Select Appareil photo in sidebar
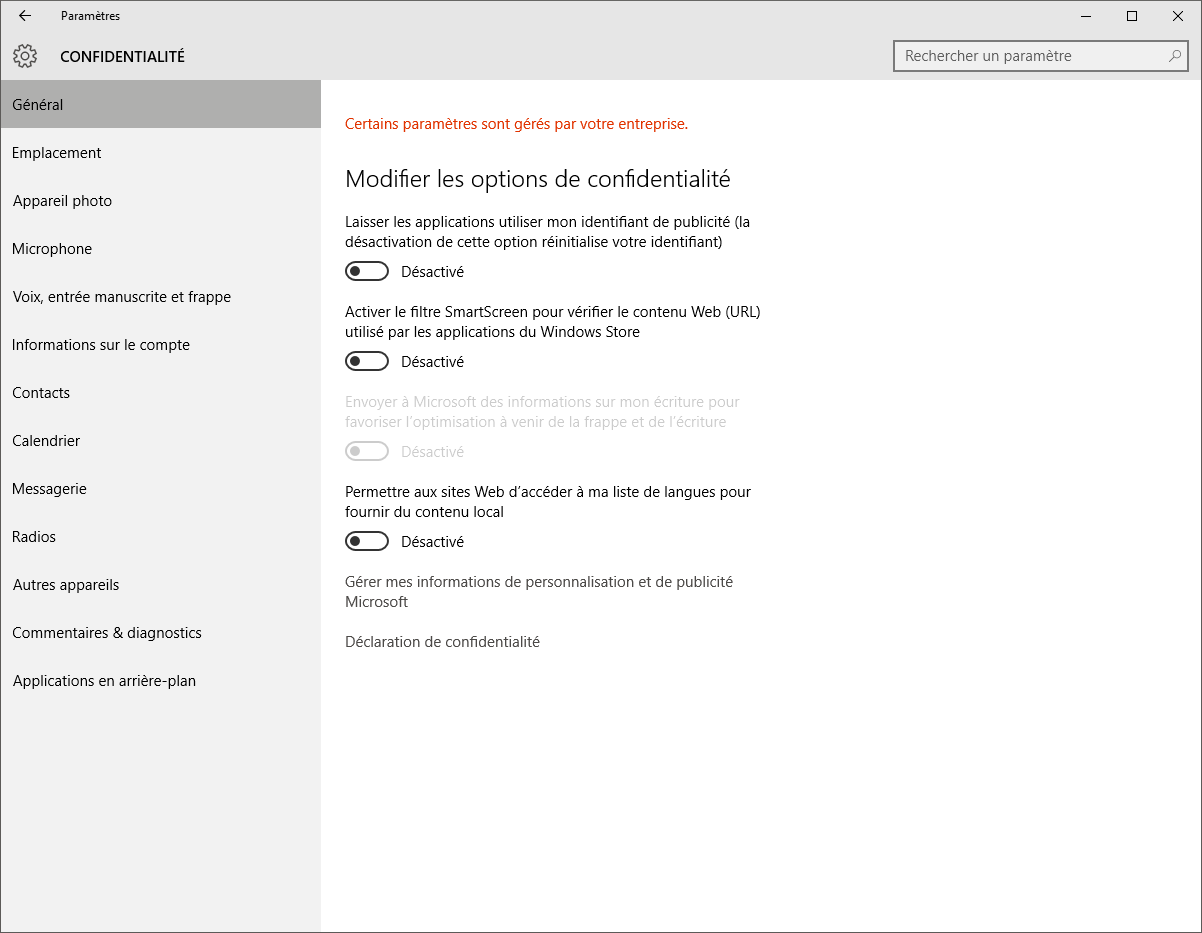This screenshot has height=933, width=1202. [62, 201]
